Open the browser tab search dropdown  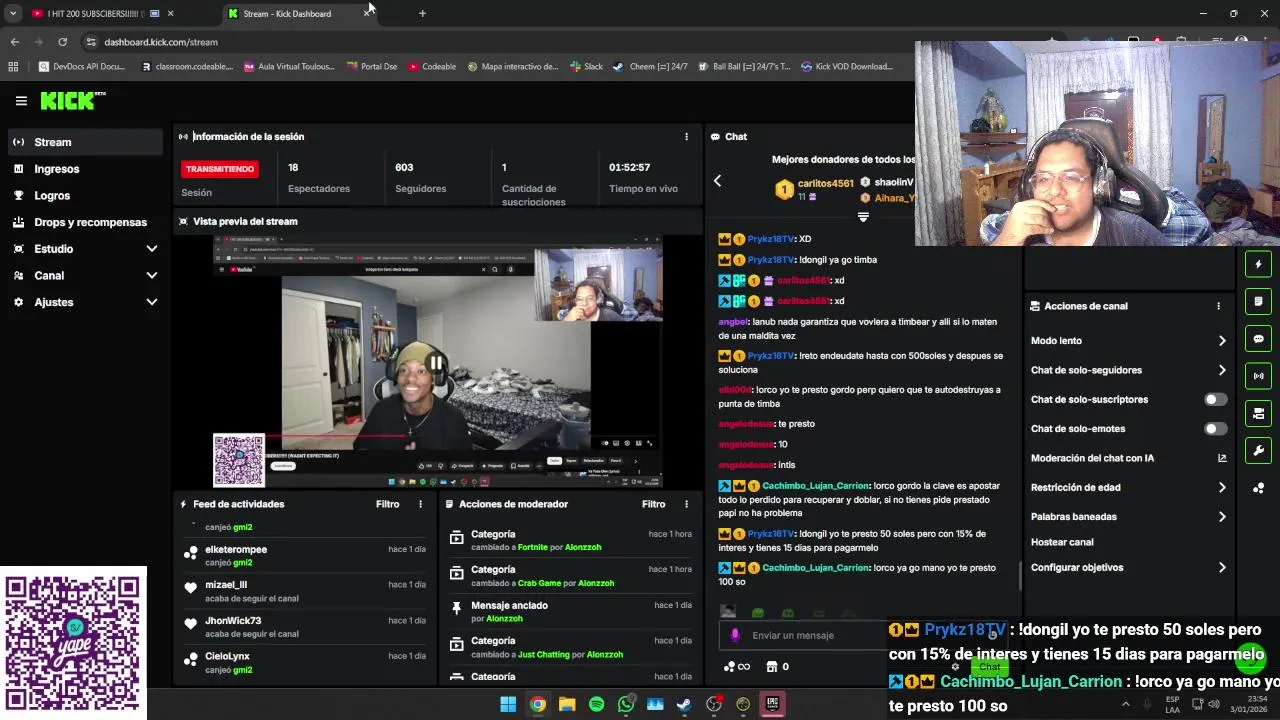pyautogui.click(x=13, y=14)
